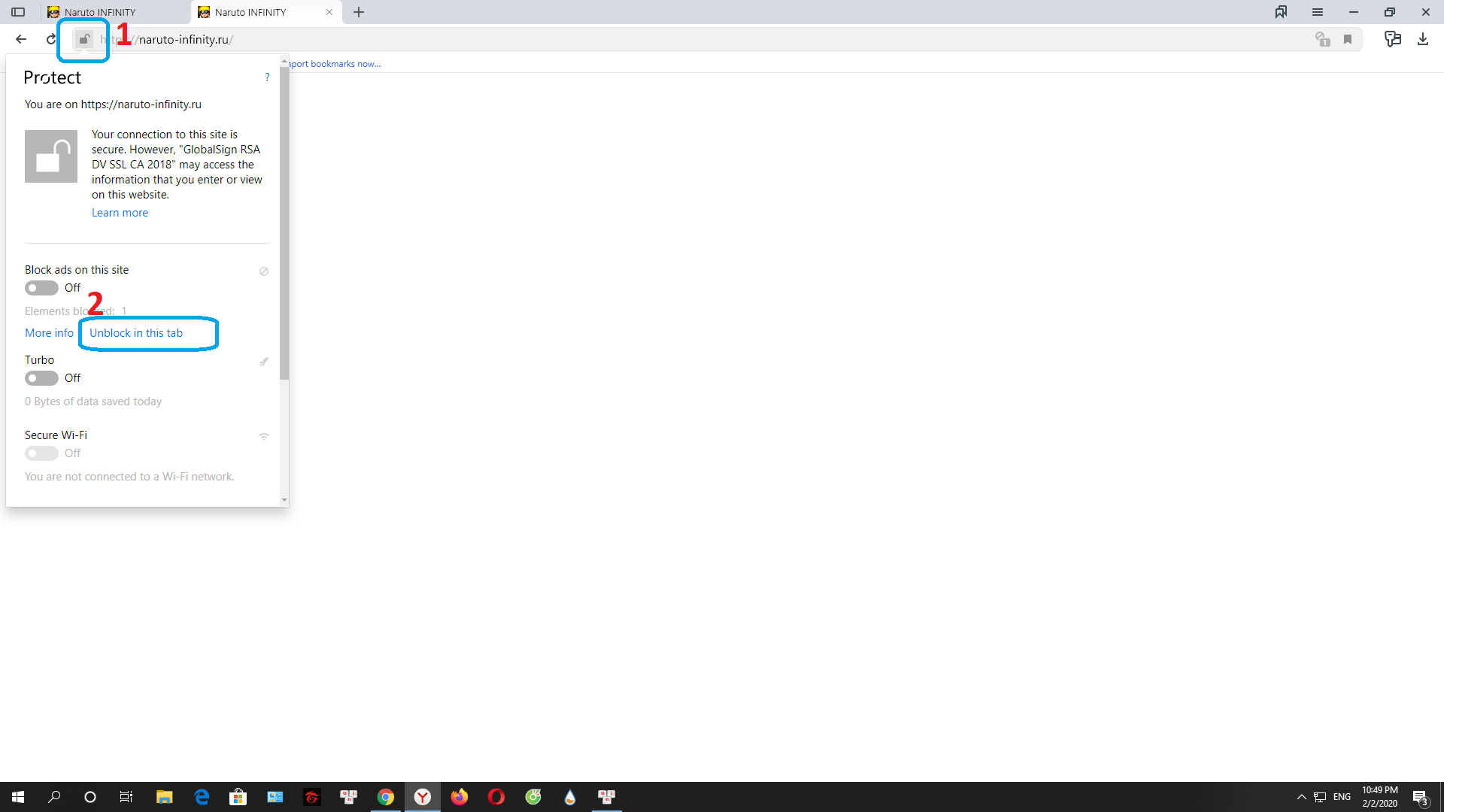Screen dimensions: 1459x812
Task: Click the Protect panel scrollbar
Action: pos(284,223)
